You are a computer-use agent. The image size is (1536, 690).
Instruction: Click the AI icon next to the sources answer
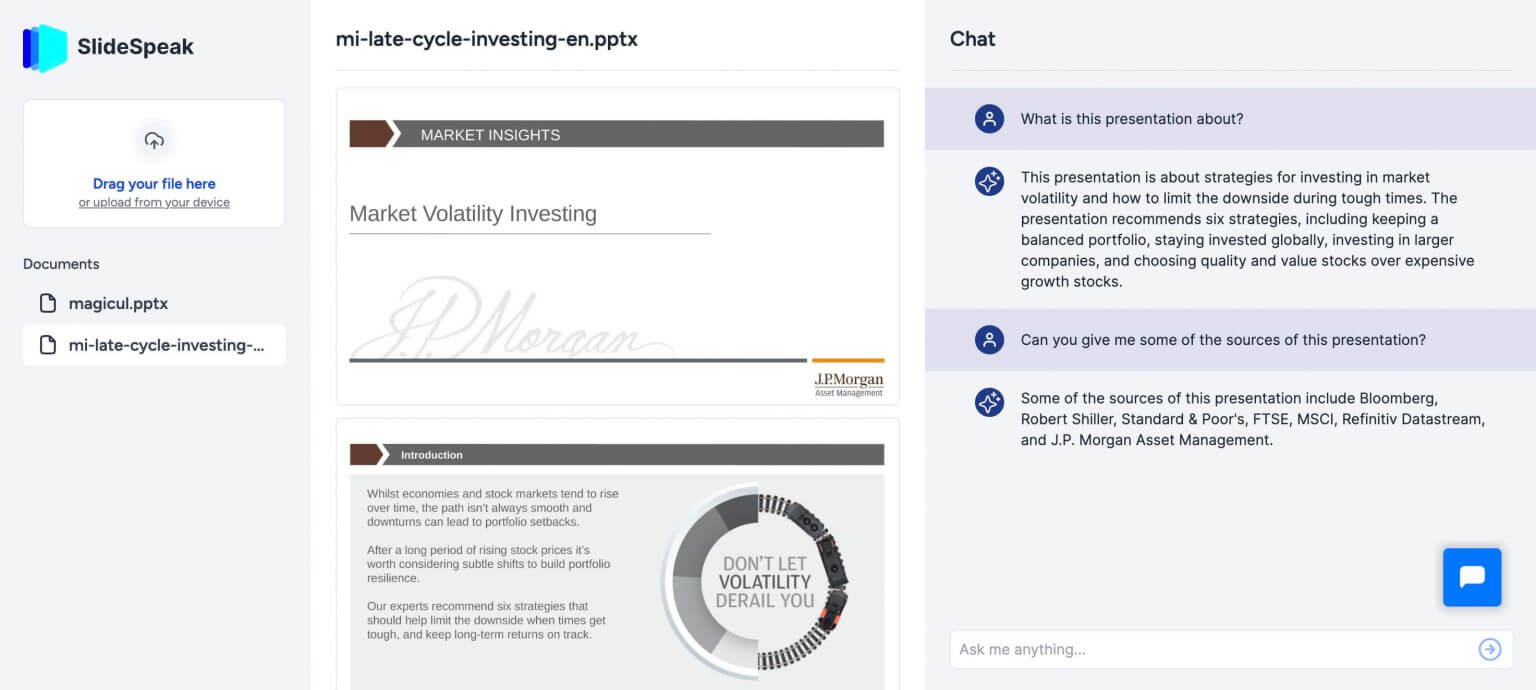click(988, 402)
